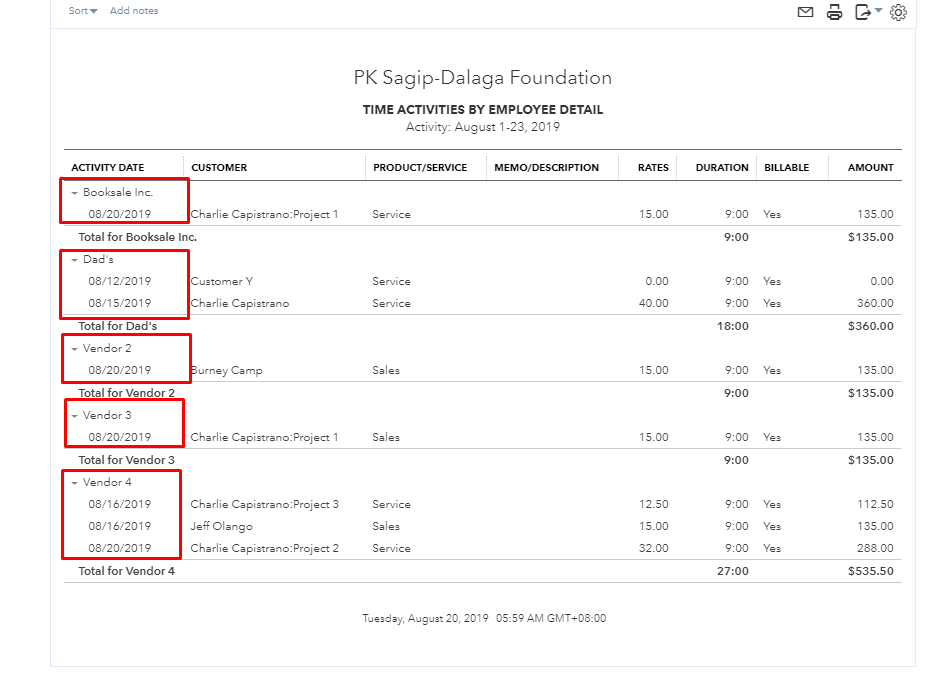Click the Amount column header
944x678 pixels.
tap(870, 168)
